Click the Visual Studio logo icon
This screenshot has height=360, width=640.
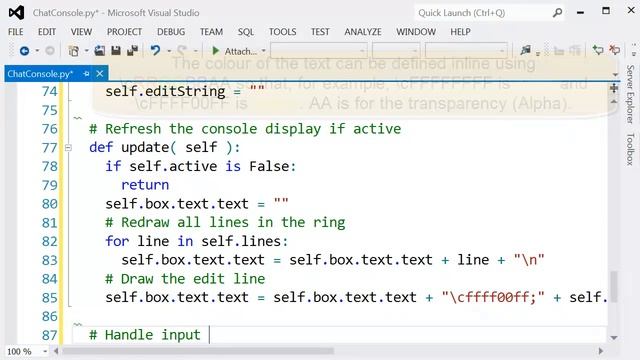pos(16,13)
